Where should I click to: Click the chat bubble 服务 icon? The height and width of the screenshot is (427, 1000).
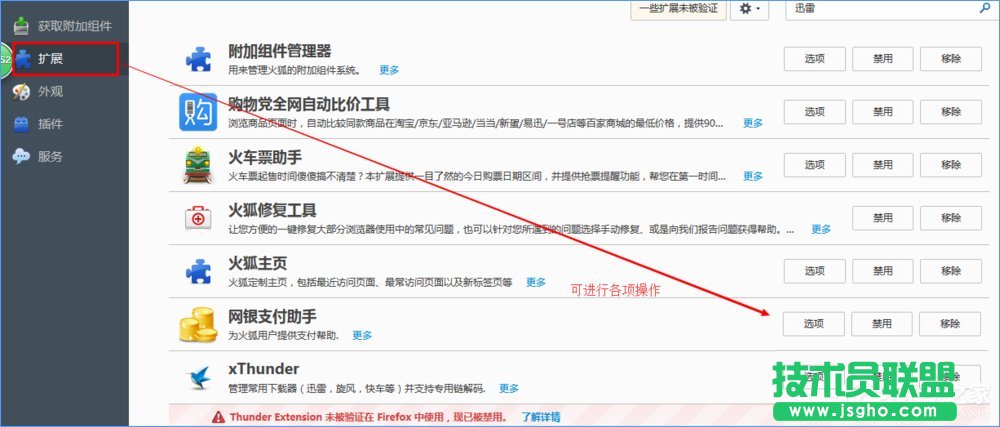point(22,157)
